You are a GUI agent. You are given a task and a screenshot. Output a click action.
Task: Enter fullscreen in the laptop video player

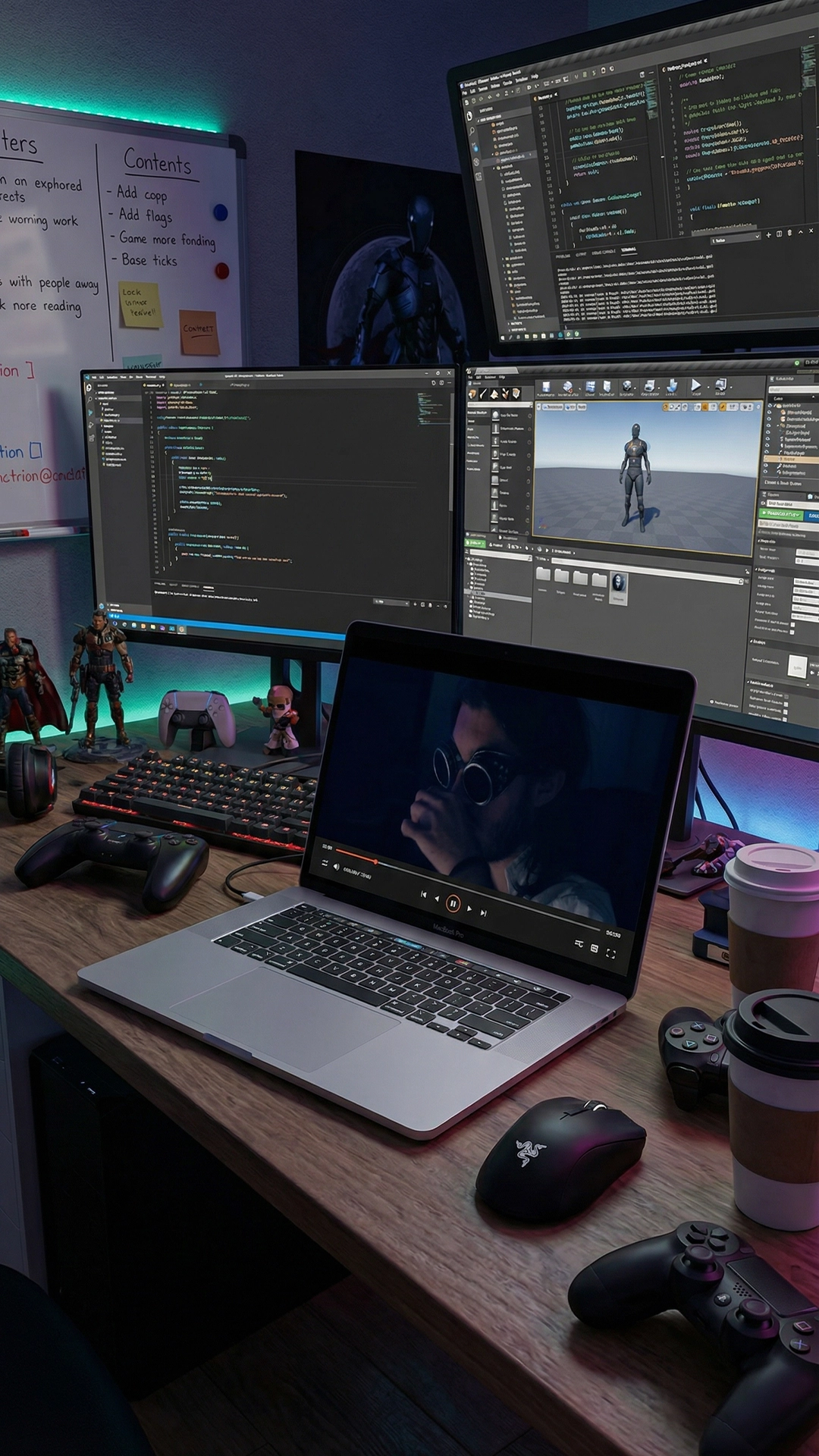coord(610,953)
